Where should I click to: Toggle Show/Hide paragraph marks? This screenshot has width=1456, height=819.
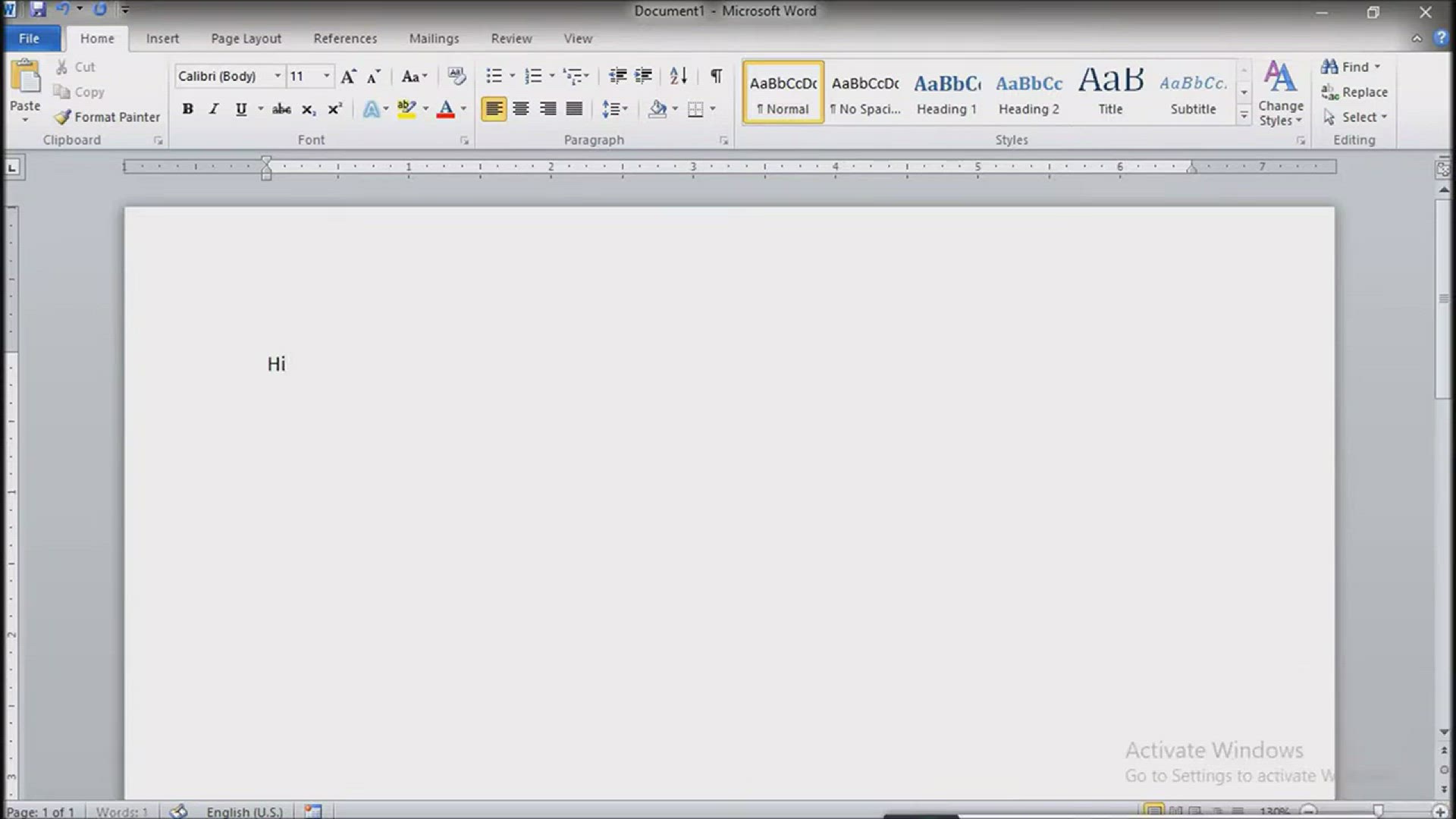coord(716,76)
